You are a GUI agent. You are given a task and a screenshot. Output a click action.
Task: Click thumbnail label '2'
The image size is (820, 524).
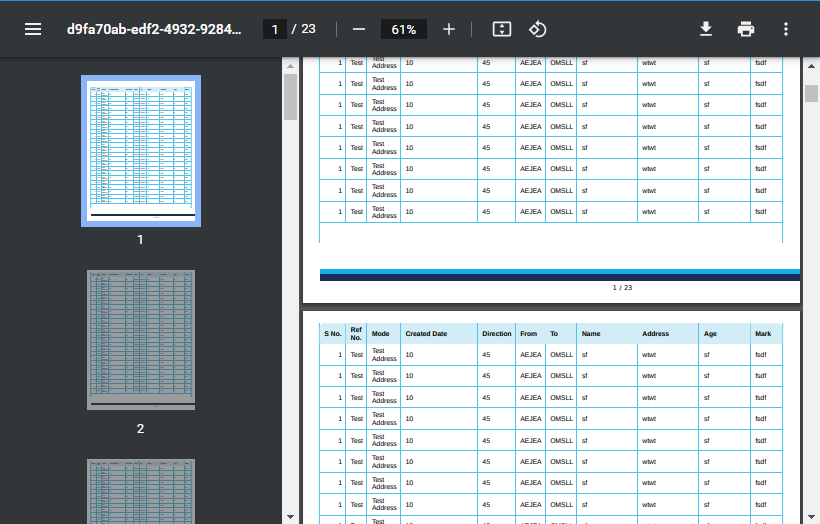point(140,428)
